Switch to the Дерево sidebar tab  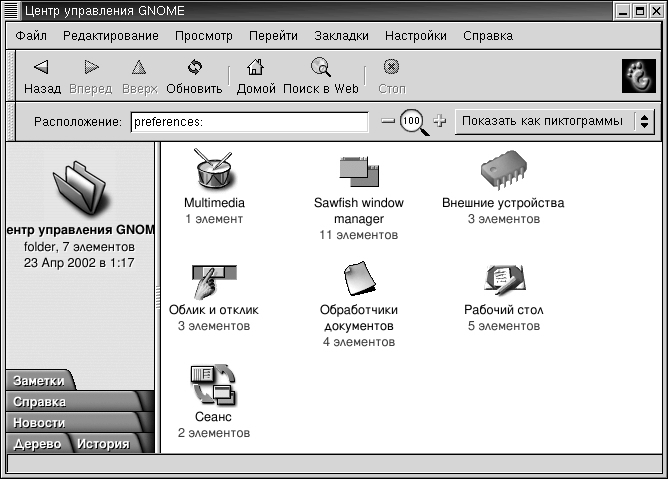[x=37, y=443]
